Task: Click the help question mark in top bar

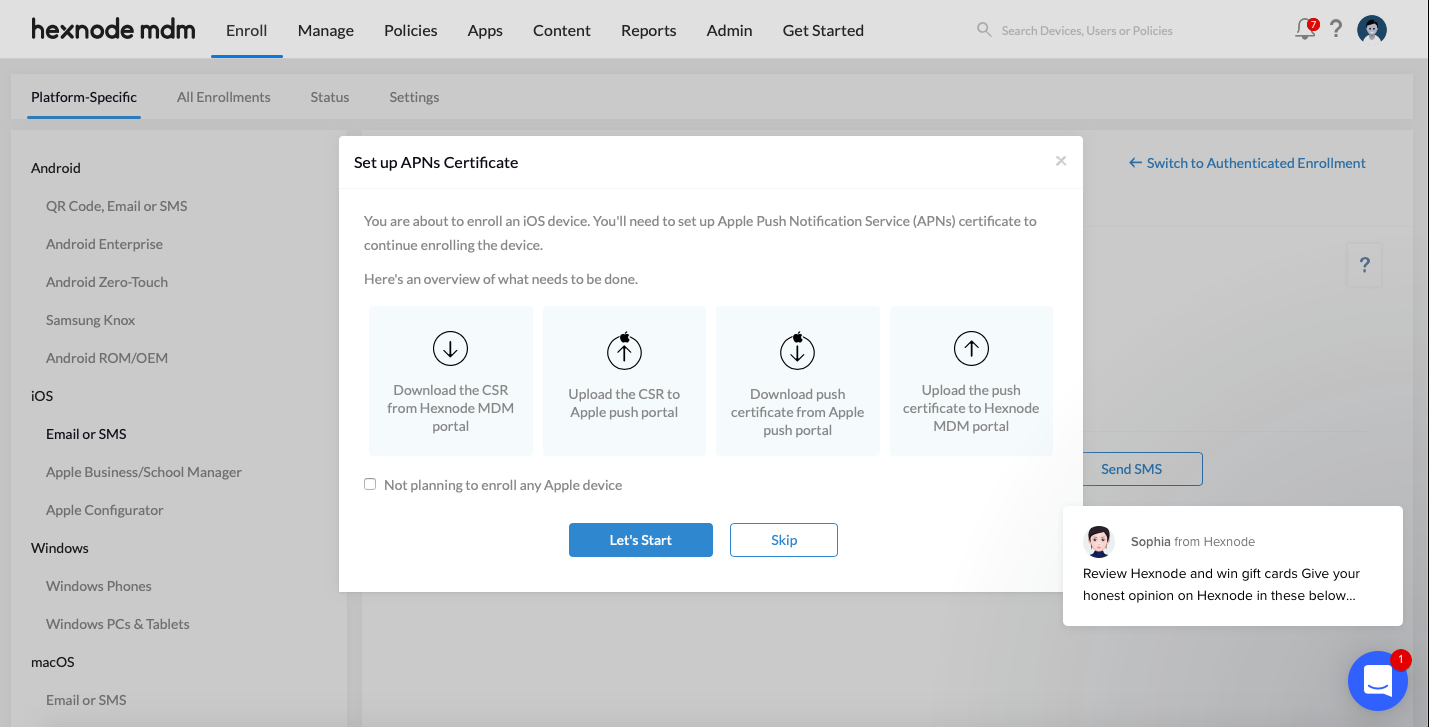Action: [x=1336, y=30]
